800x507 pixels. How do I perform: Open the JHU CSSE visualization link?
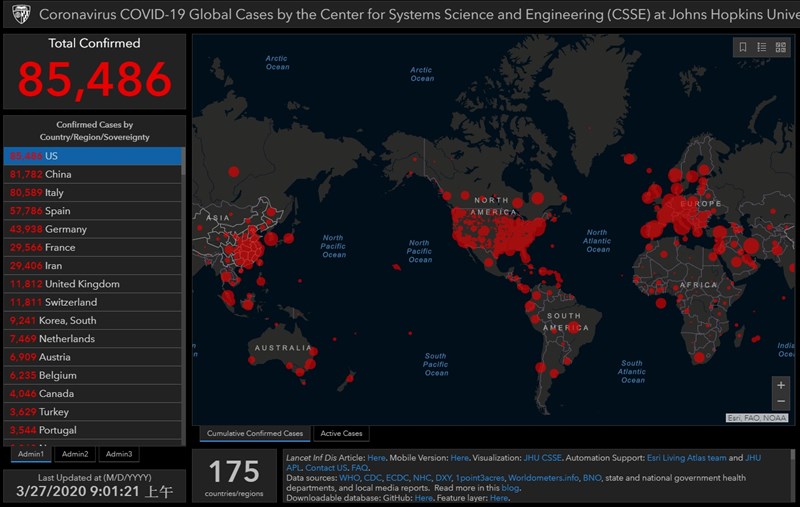pyautogui.click(x=542, y=458)
